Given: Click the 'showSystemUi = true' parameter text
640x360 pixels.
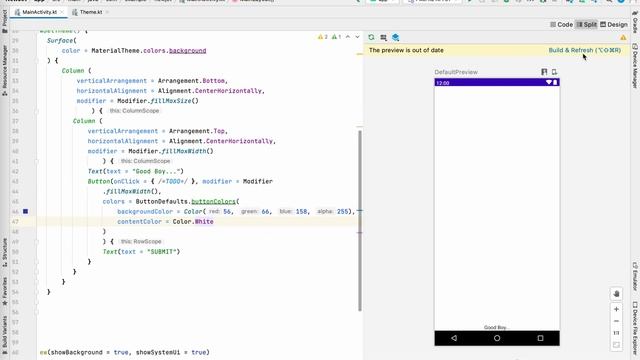Looking at the screenshot, I should click(171, 352).
